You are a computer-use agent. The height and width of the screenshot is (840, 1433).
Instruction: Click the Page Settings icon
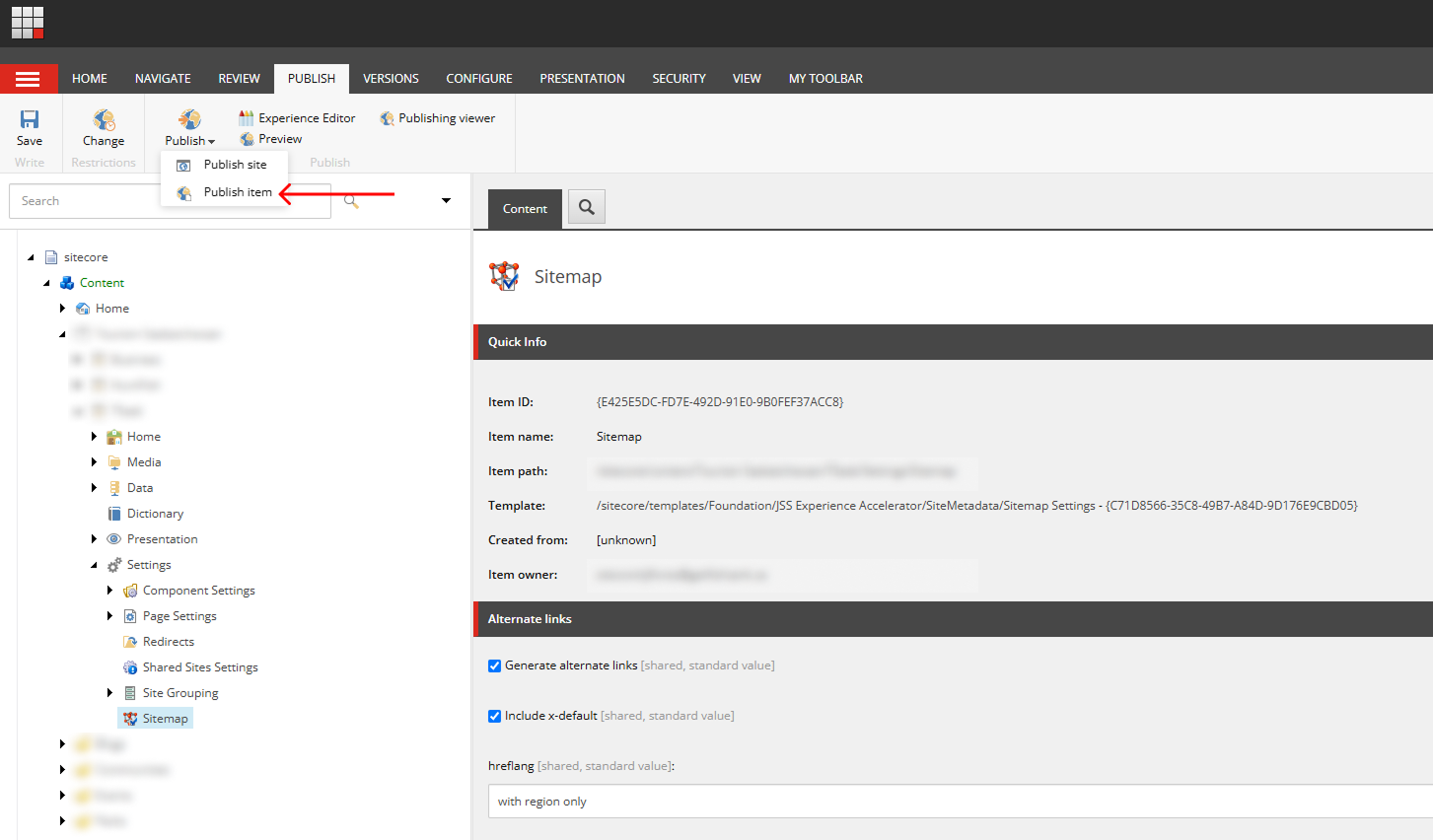130,616
